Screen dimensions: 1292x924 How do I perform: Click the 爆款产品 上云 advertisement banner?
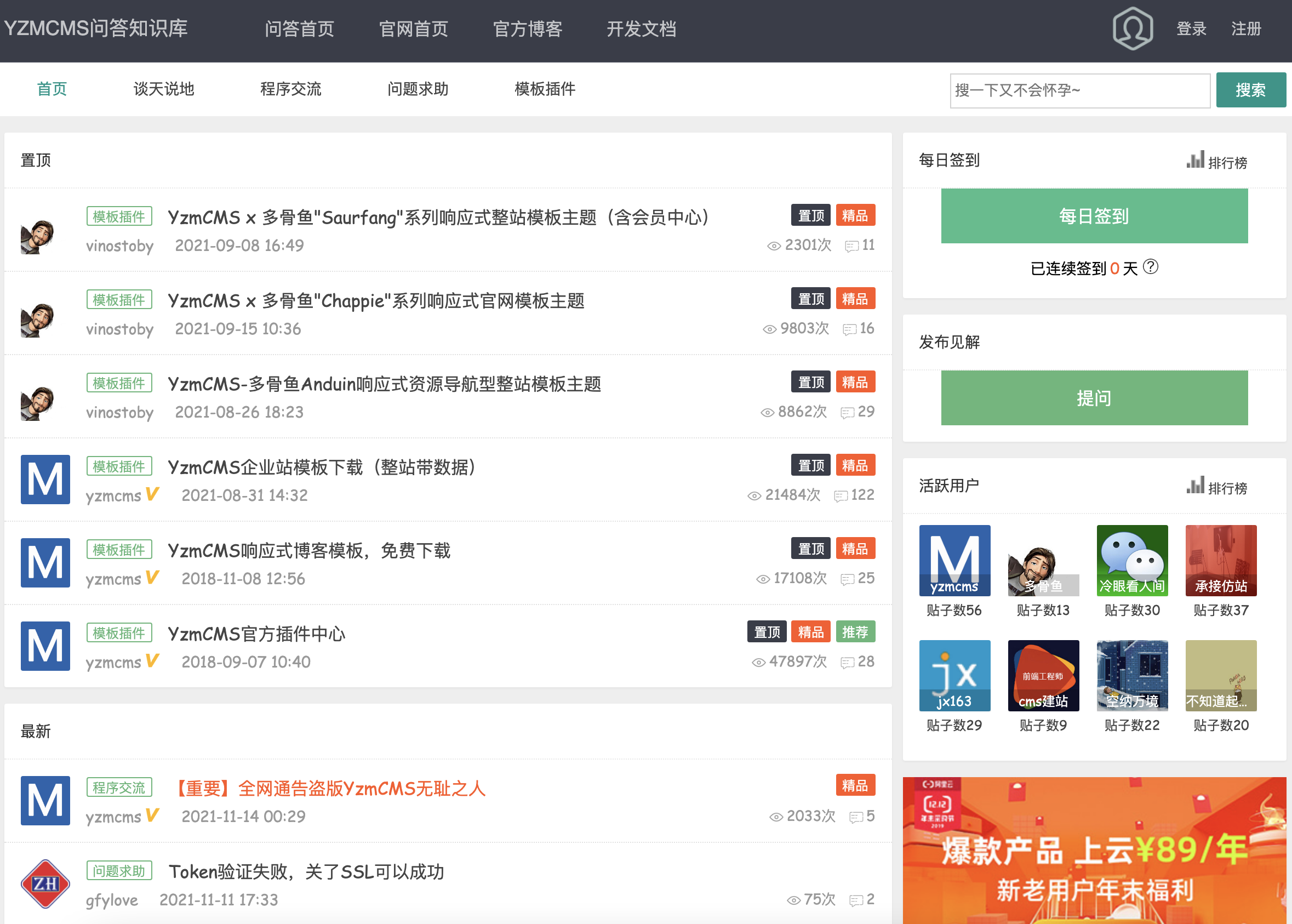[1094, 851]
